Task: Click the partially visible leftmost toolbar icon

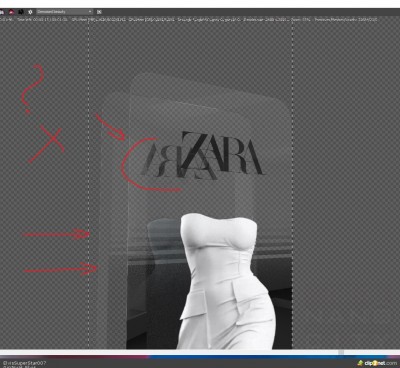Action: (2, 12)
